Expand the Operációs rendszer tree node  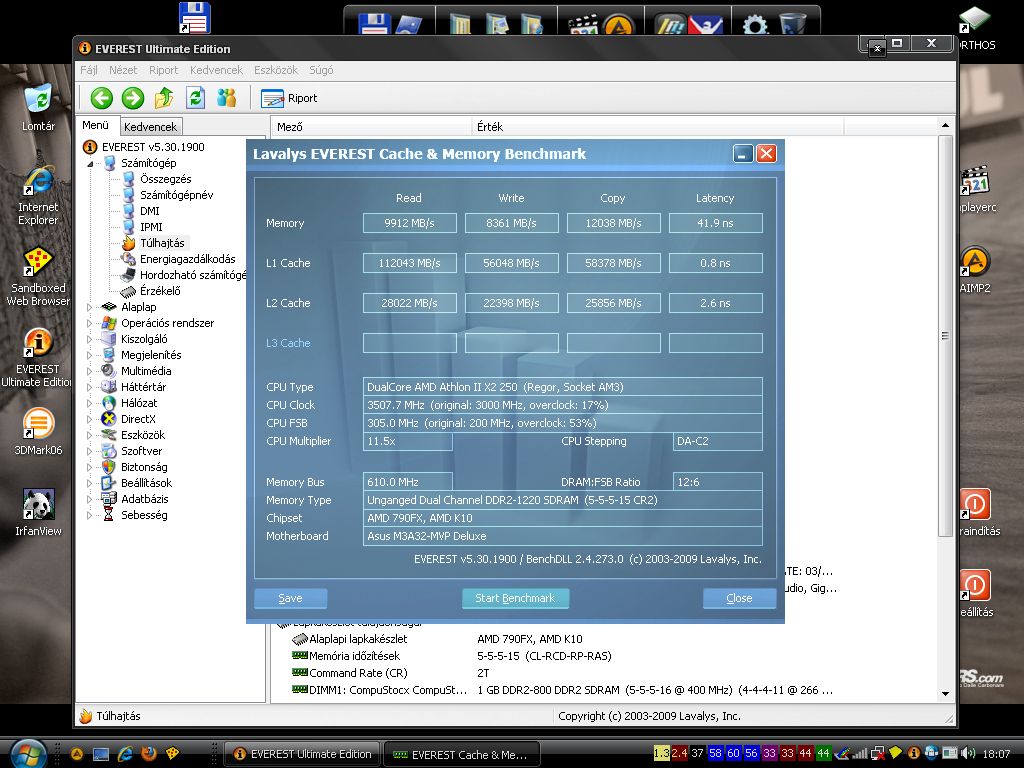point(90,323)
